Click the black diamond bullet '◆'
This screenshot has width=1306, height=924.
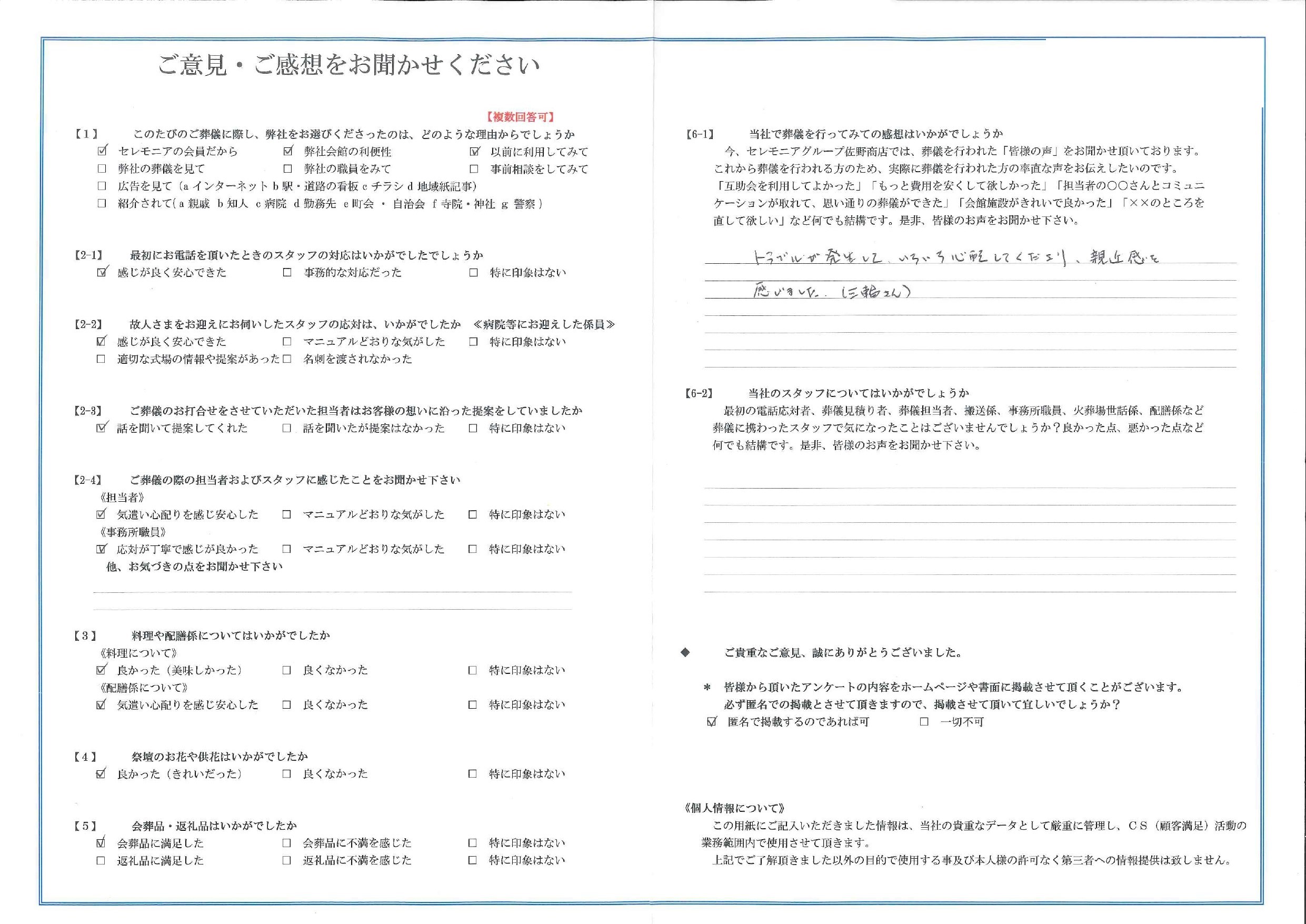tap(685, 653)
